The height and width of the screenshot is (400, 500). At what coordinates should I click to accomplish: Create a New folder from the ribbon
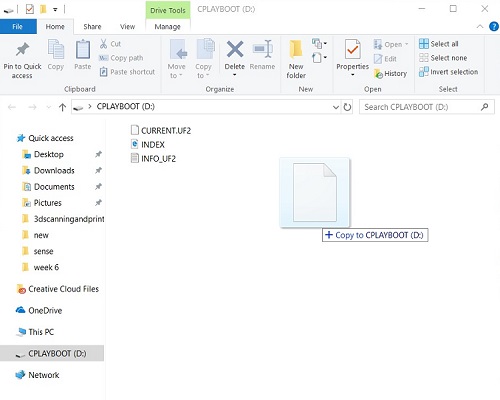tap(296, 59)
